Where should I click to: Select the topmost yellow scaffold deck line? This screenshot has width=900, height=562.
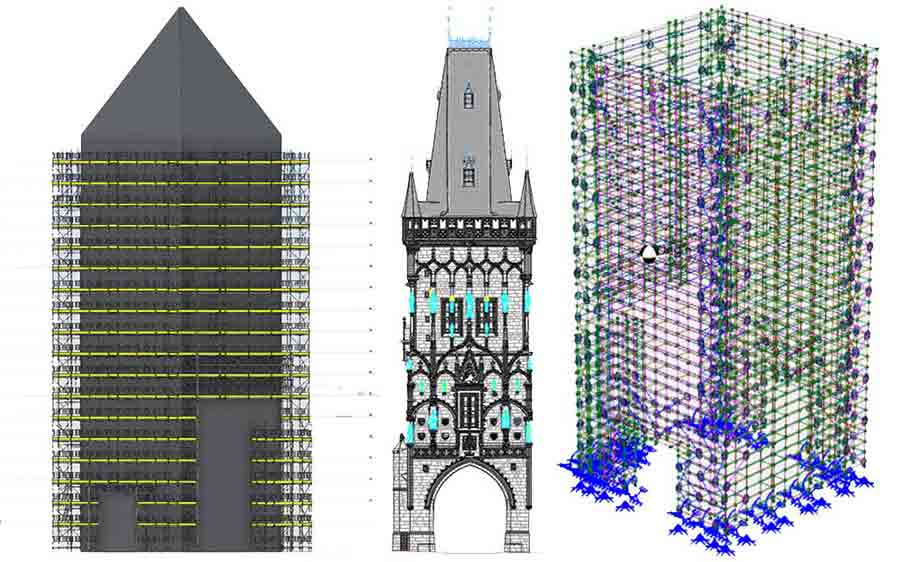(180, 162)
